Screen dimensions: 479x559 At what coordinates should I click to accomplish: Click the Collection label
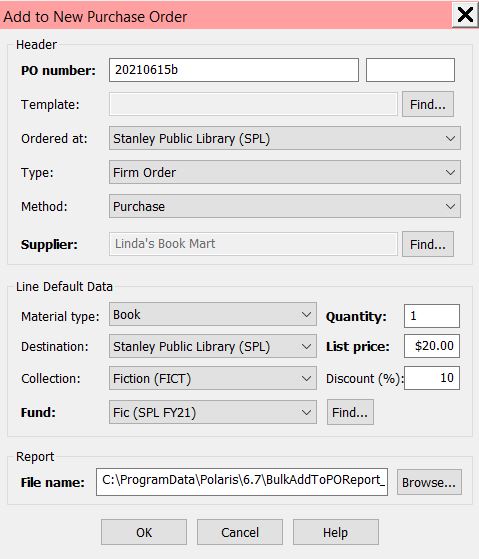pyautogui.click(x=51, y=379)
